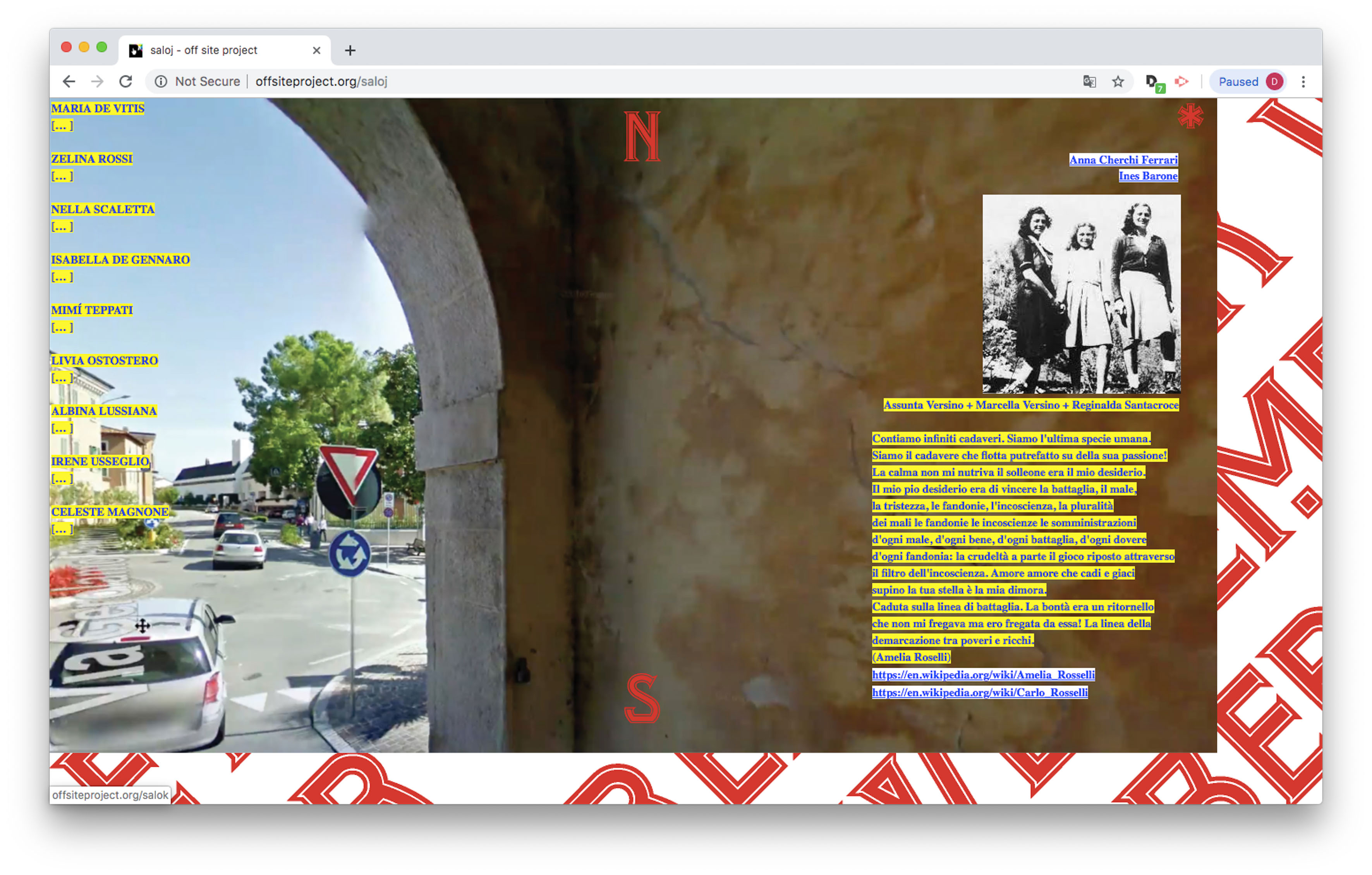The width and height of the screenshot is (1372, 875).
Task: Expand the [...] under MIMÍ TEPPATI
Action: tap(62, 328)
